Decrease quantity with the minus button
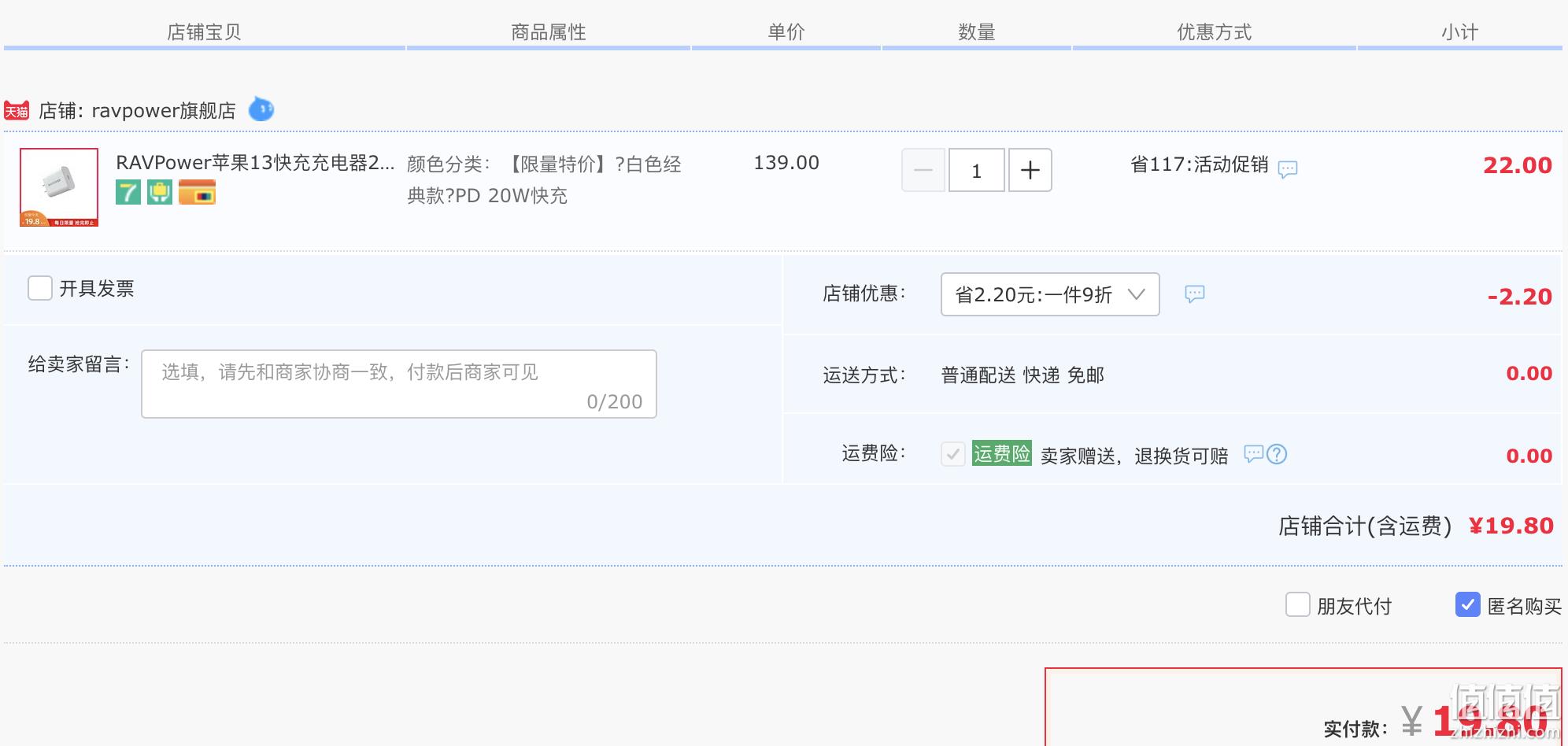Image resolution: width=1568 pixels, height=746 pixels. pos(923,170)
